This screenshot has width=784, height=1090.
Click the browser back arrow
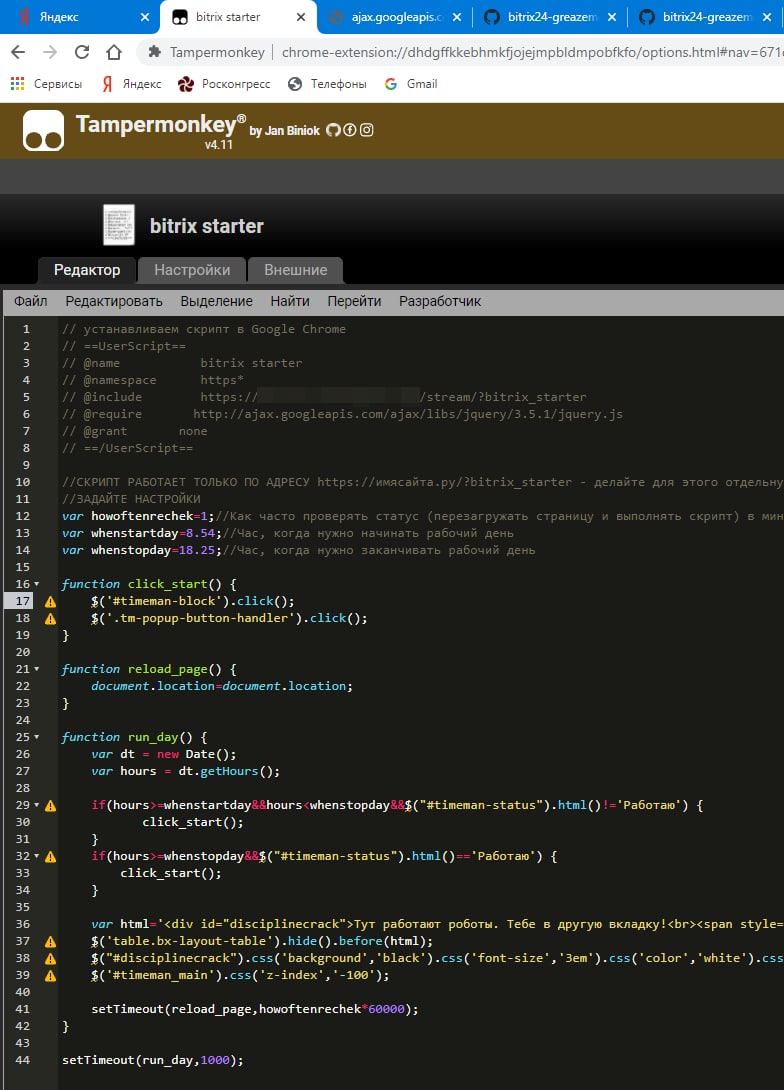pyautogui.click(x=18, y=51)
